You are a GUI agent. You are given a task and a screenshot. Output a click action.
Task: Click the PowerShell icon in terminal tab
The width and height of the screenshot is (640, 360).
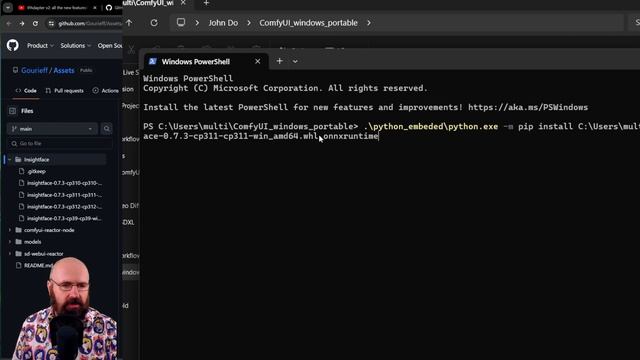coord(153,62)
